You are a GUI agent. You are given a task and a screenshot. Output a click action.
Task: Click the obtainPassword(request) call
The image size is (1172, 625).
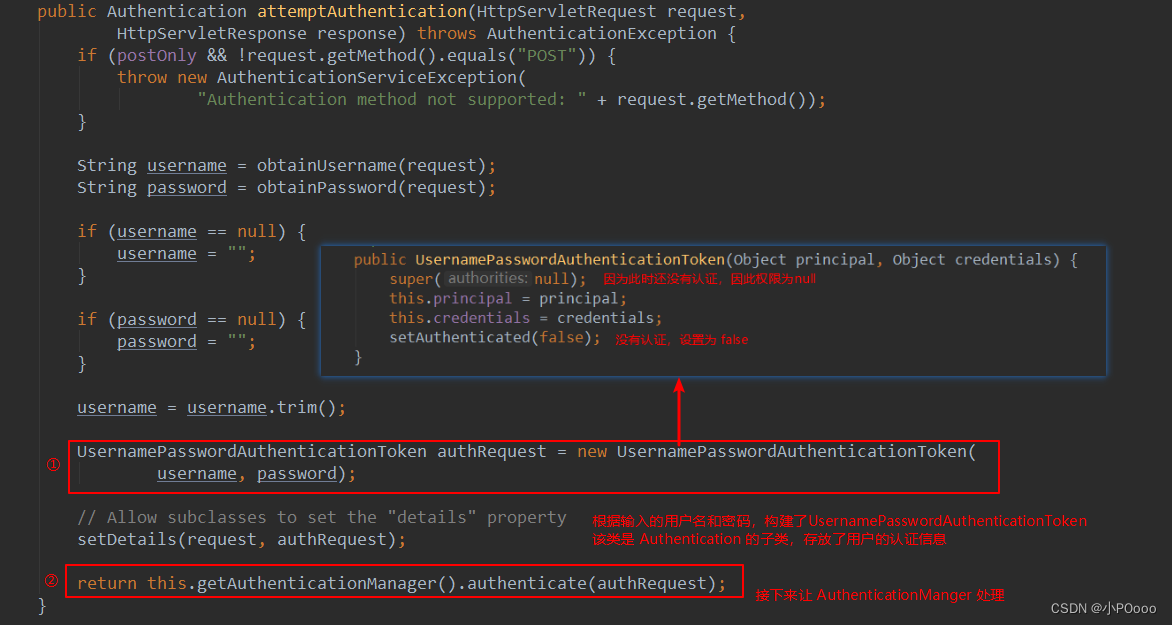371,188
